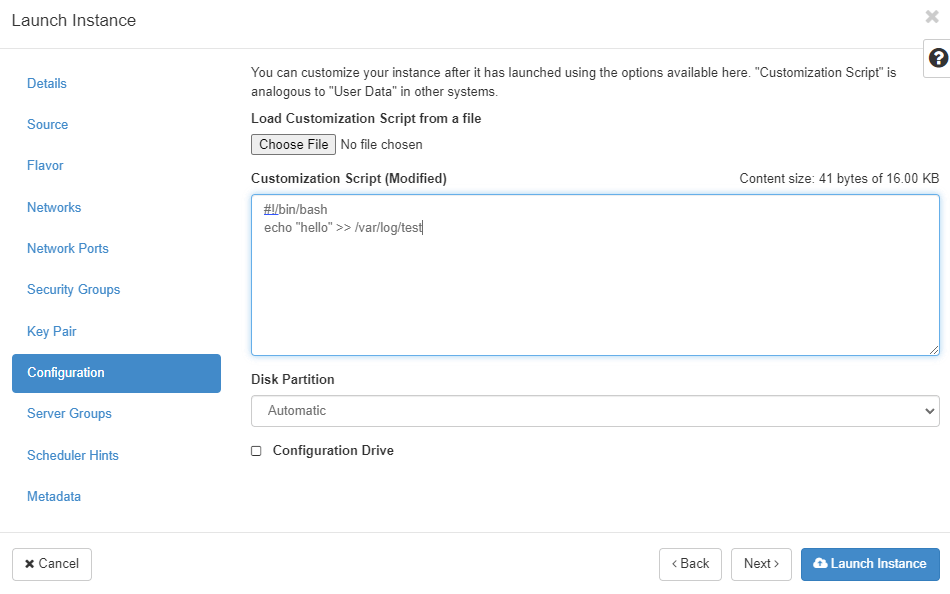The height and width of the screenshot is (594, 950).
Task: Enable the Configuration Drive checkbox
Action: tap(256, 451)
